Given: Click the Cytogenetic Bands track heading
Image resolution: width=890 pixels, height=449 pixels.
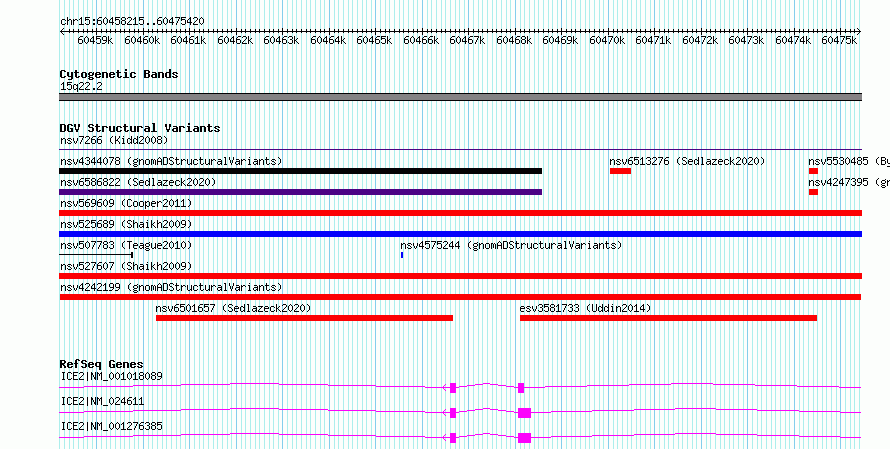Looking at the screenshot, I should tap(119, 74).
